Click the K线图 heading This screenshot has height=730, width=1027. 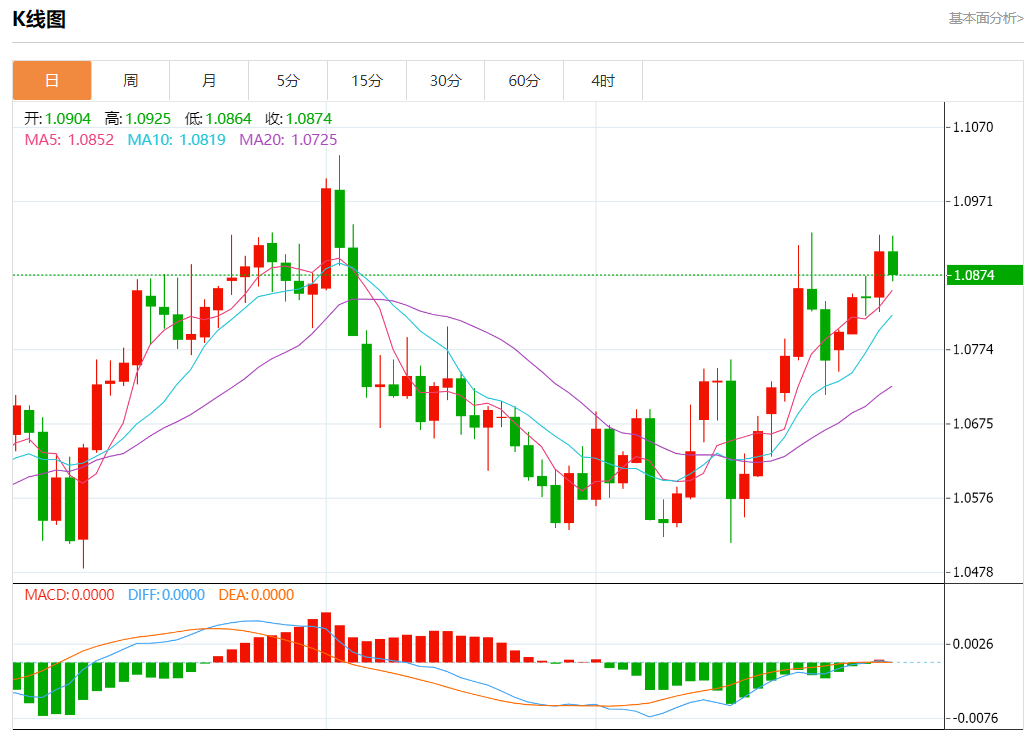tap(39, 19)
